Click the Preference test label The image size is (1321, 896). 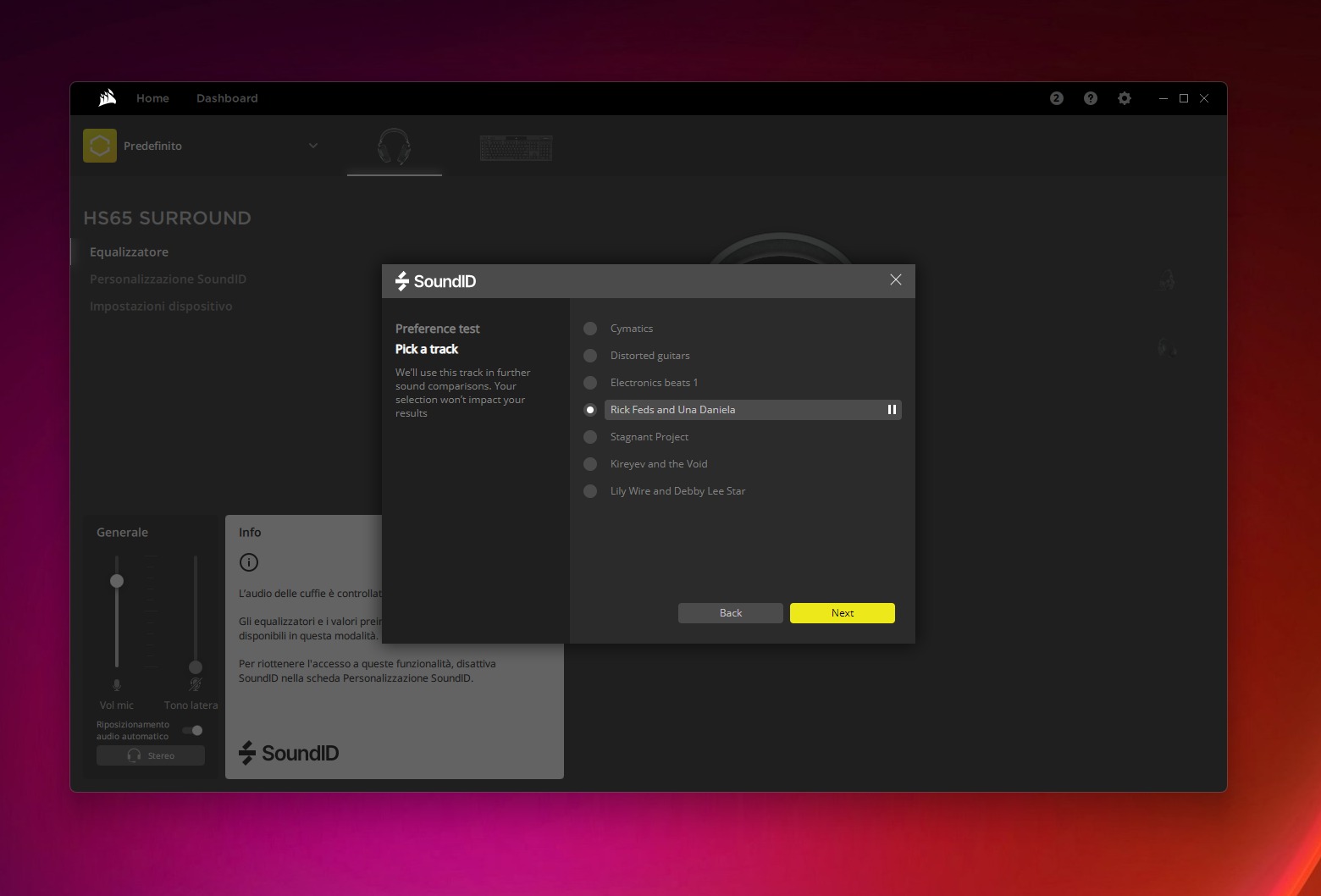pos(438,329)
